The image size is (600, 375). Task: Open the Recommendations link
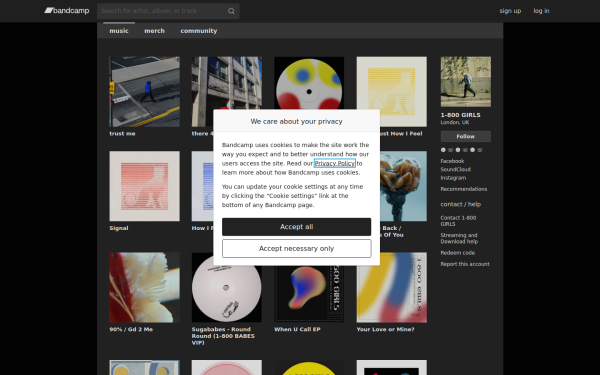pos(464,189)
